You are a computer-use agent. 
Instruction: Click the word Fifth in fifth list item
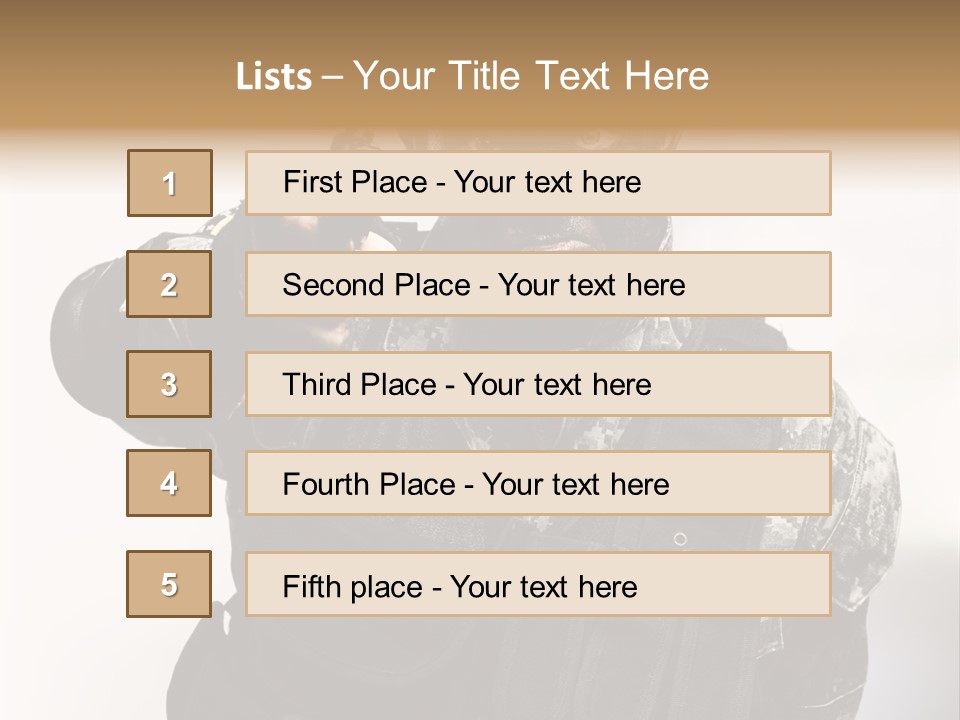coord(311,586)
